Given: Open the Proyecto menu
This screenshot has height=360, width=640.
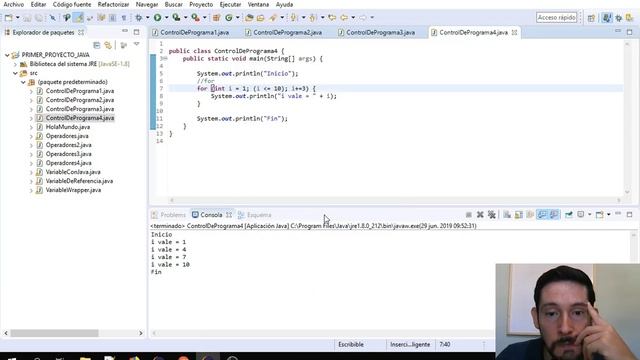Looking at the screenshot, I should pyautogui.click(x=201, y=4).
